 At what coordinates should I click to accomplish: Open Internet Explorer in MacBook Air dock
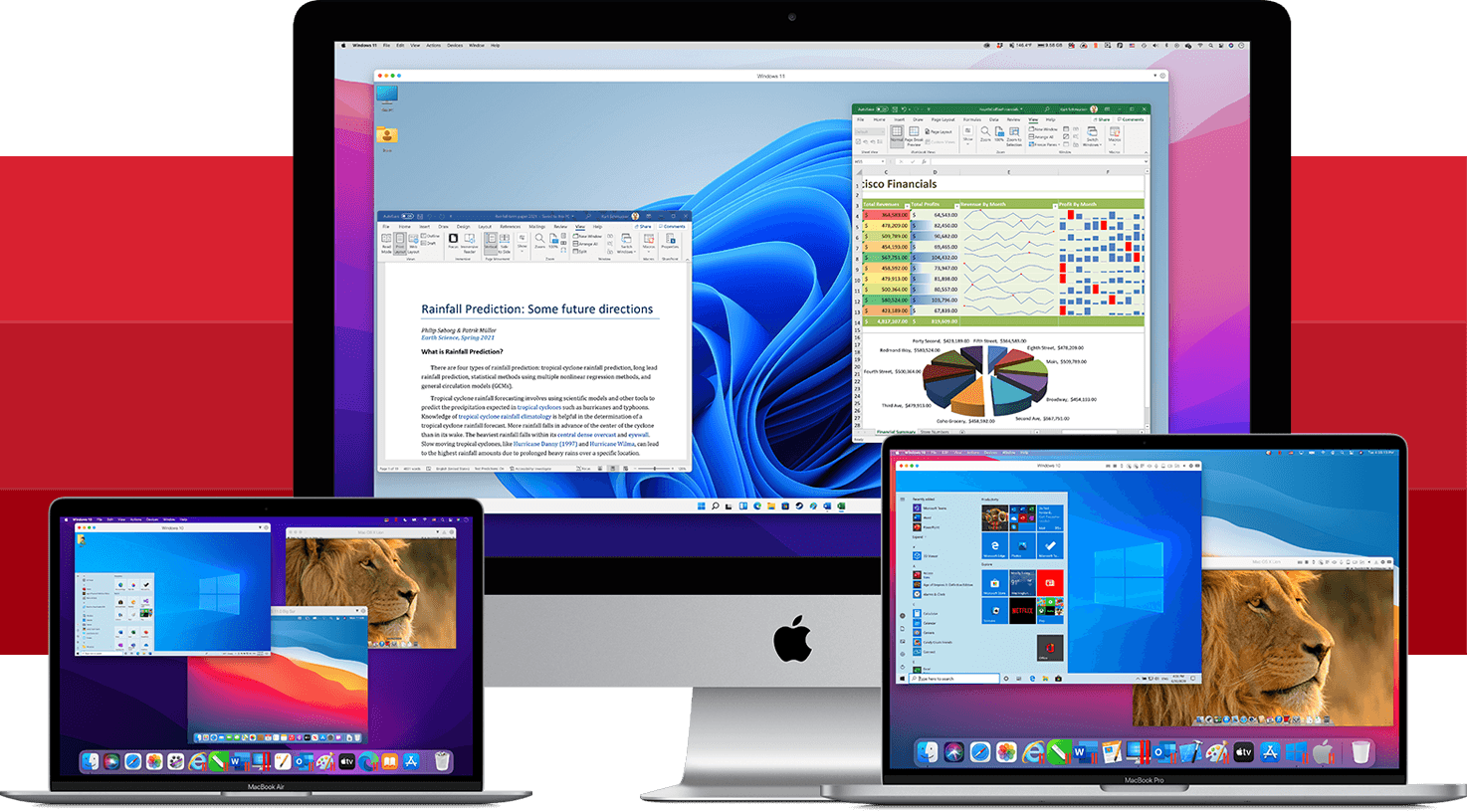tap(197, 761)
